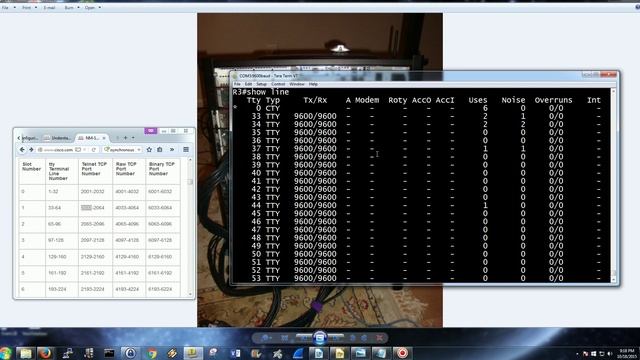Close the NM-1... Firefox tab

pos(104,138)
